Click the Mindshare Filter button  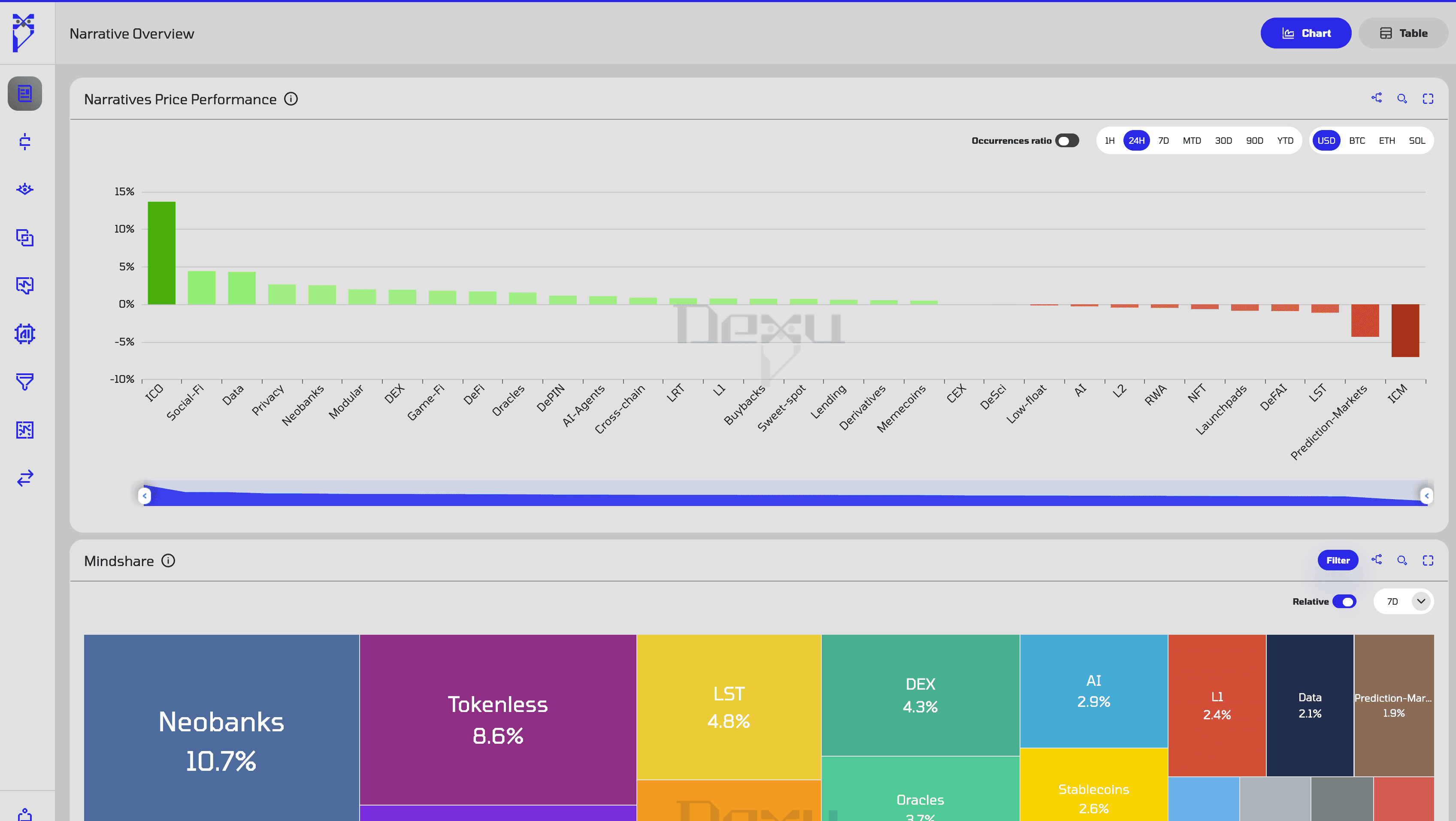(1338, 560)
